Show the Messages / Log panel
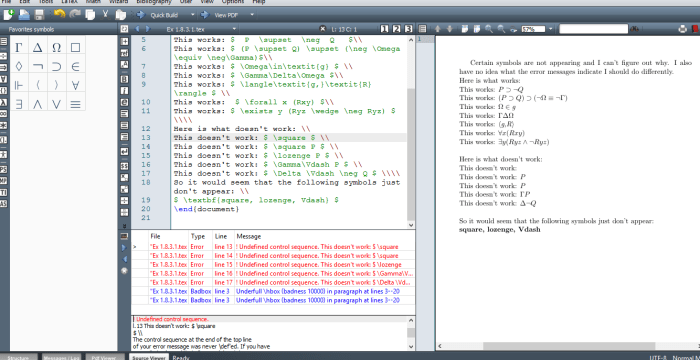The width and height of the screenshot is (700, 360). (62, 357)
